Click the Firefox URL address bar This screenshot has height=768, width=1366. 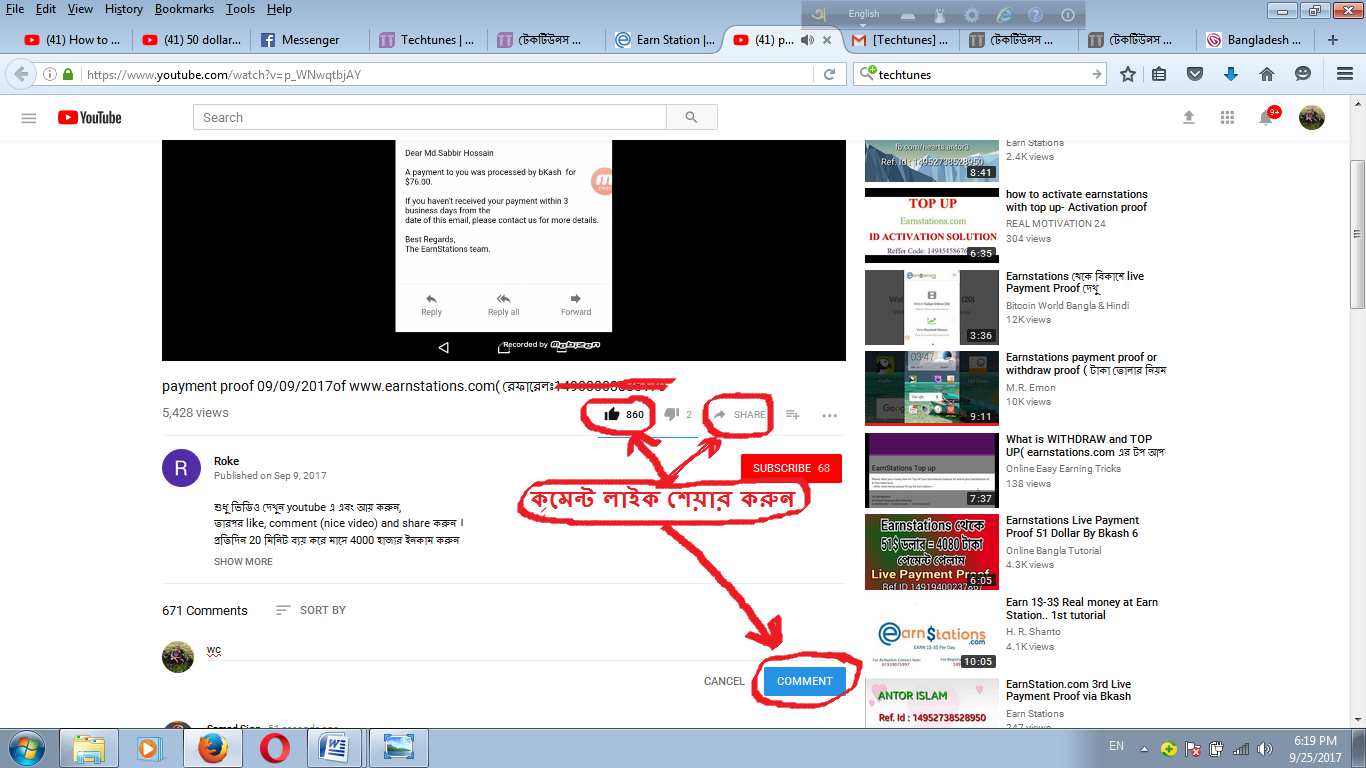[x=450, y=74]
